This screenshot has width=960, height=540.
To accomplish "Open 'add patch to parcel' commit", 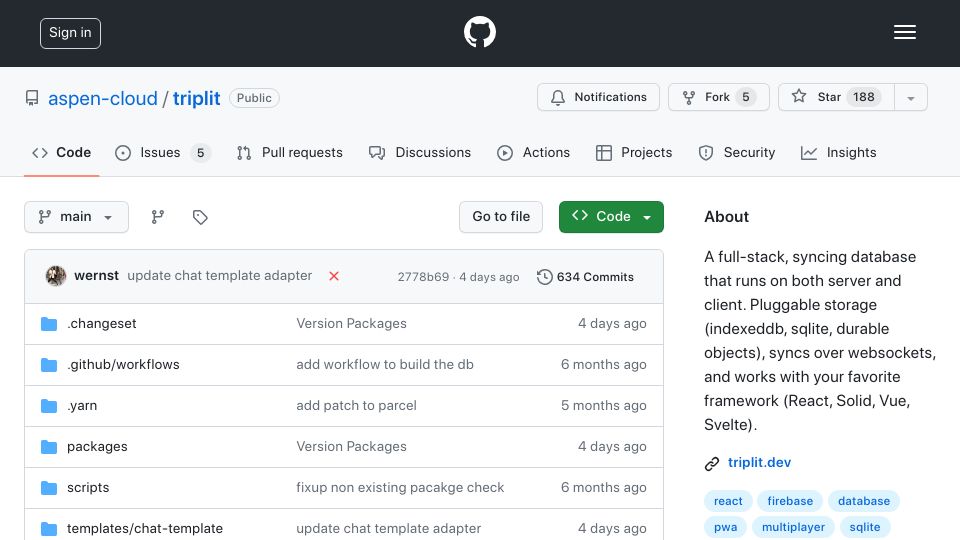I will coord(356,405).
